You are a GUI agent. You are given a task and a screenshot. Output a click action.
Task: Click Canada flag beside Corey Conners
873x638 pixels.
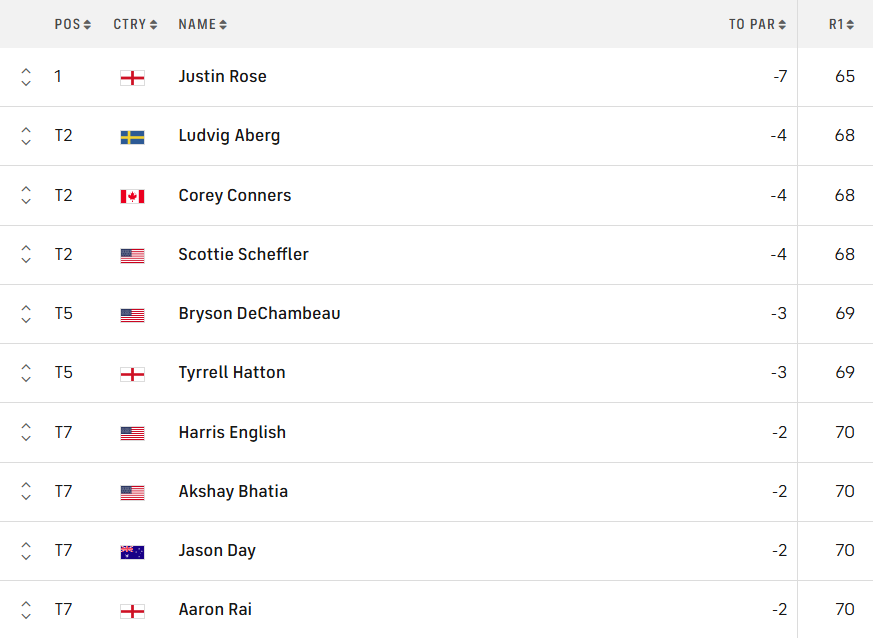[x=132, y=196]
